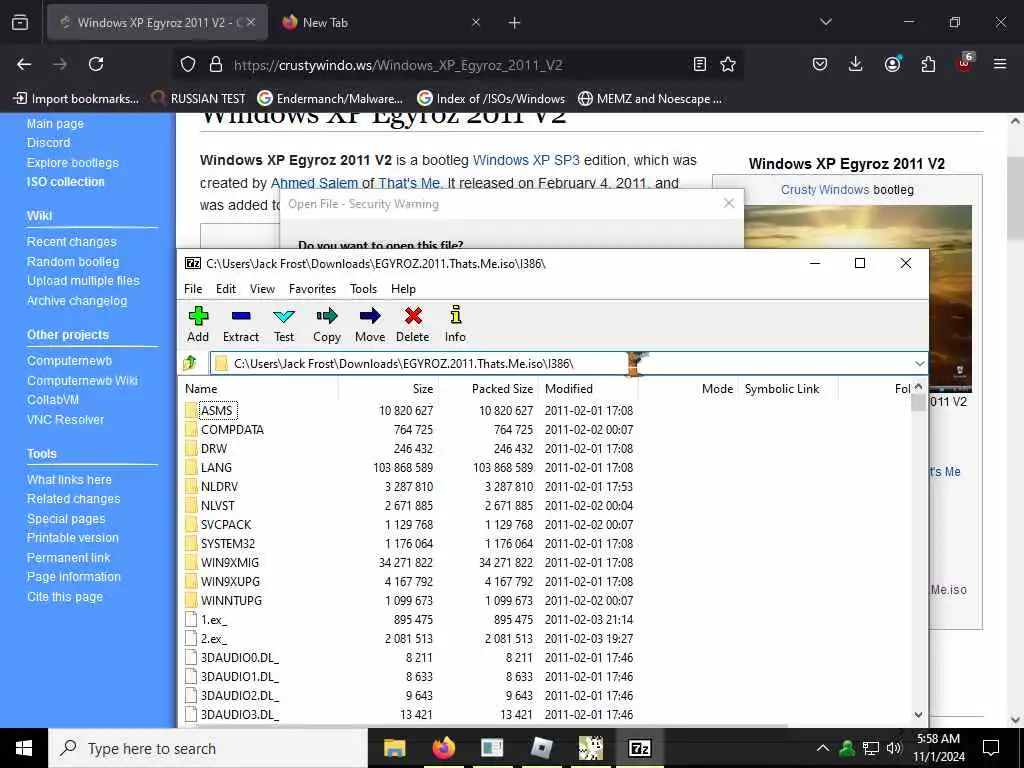This screenshot has height=768, width=1024.
Task: Click site security shield icon
Action: coord(188,64)
